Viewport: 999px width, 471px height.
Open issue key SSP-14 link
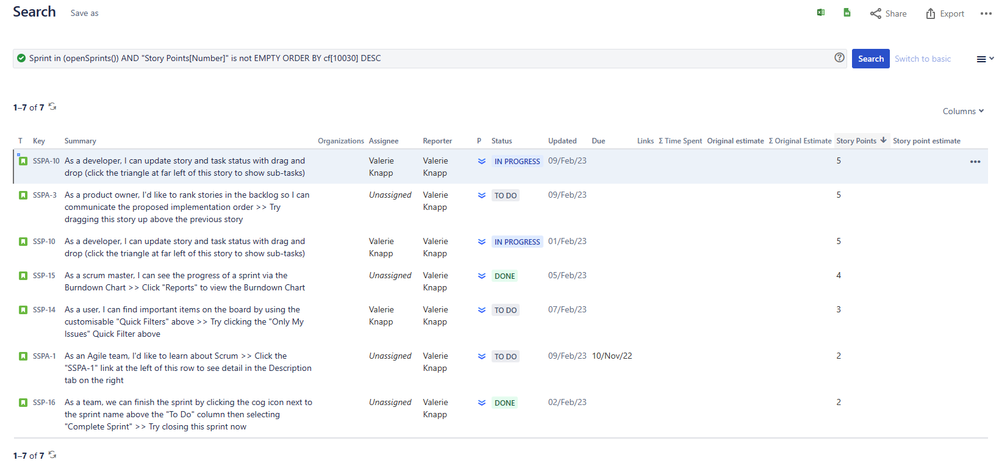[x=44, y=310]
